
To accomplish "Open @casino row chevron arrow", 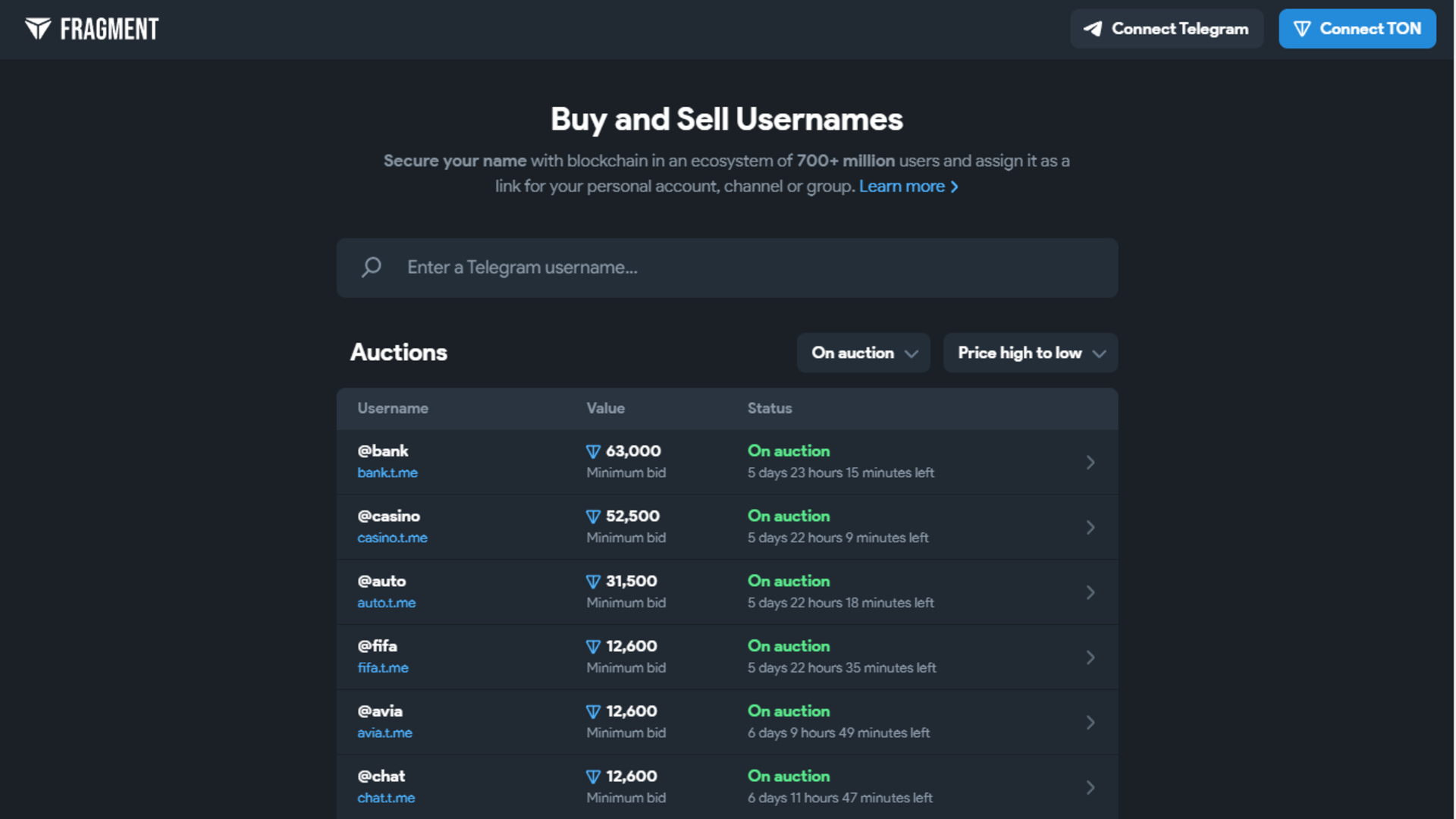I will (x=1090, y=527).
